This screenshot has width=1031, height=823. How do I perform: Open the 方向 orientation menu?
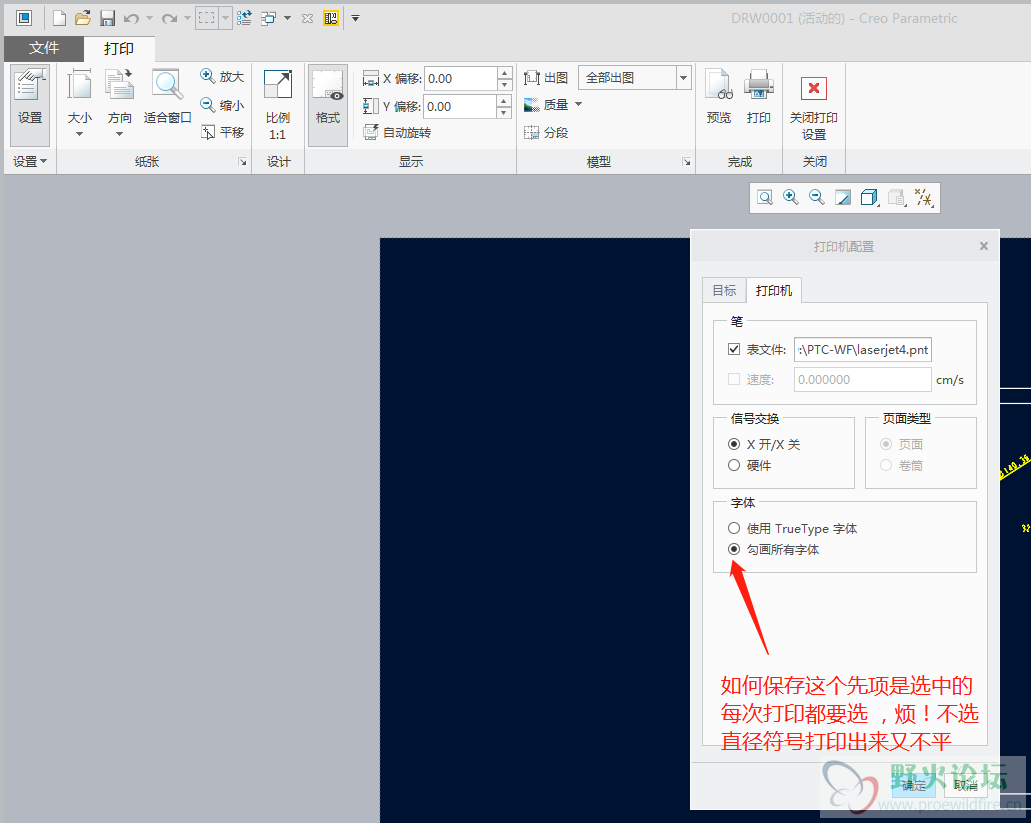pyautogui.click(x=120, y=104)
